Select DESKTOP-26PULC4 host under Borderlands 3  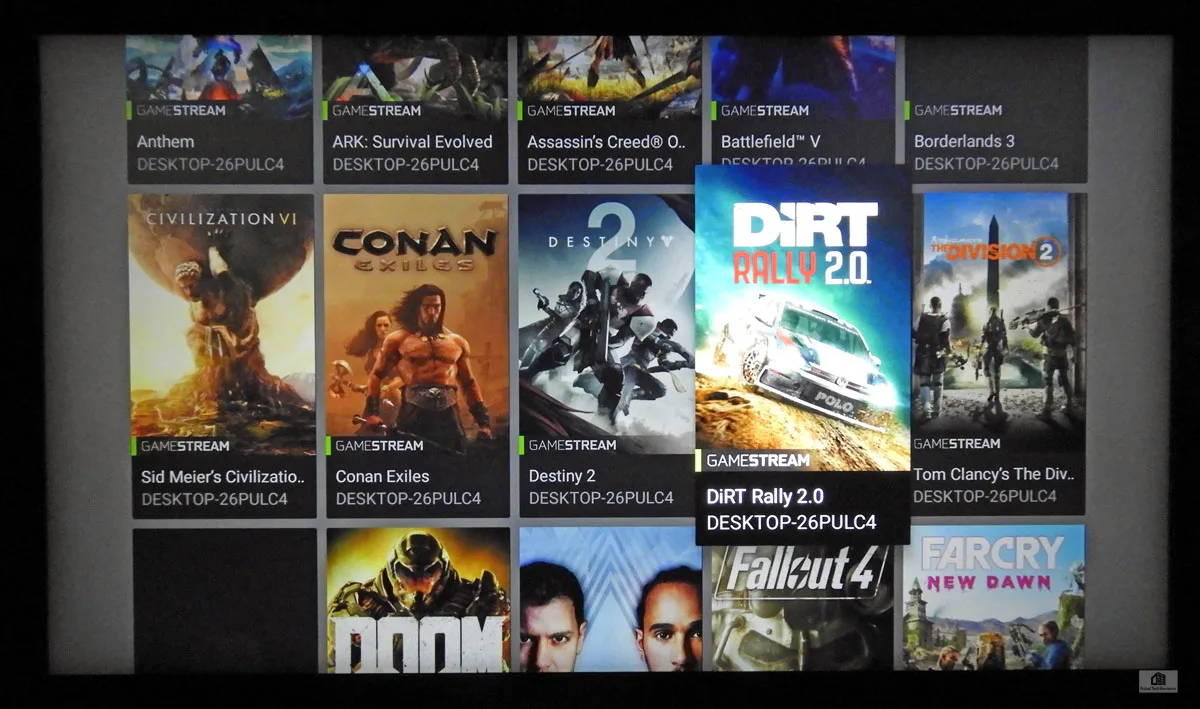pyautogui.click(x=987, y=164)
